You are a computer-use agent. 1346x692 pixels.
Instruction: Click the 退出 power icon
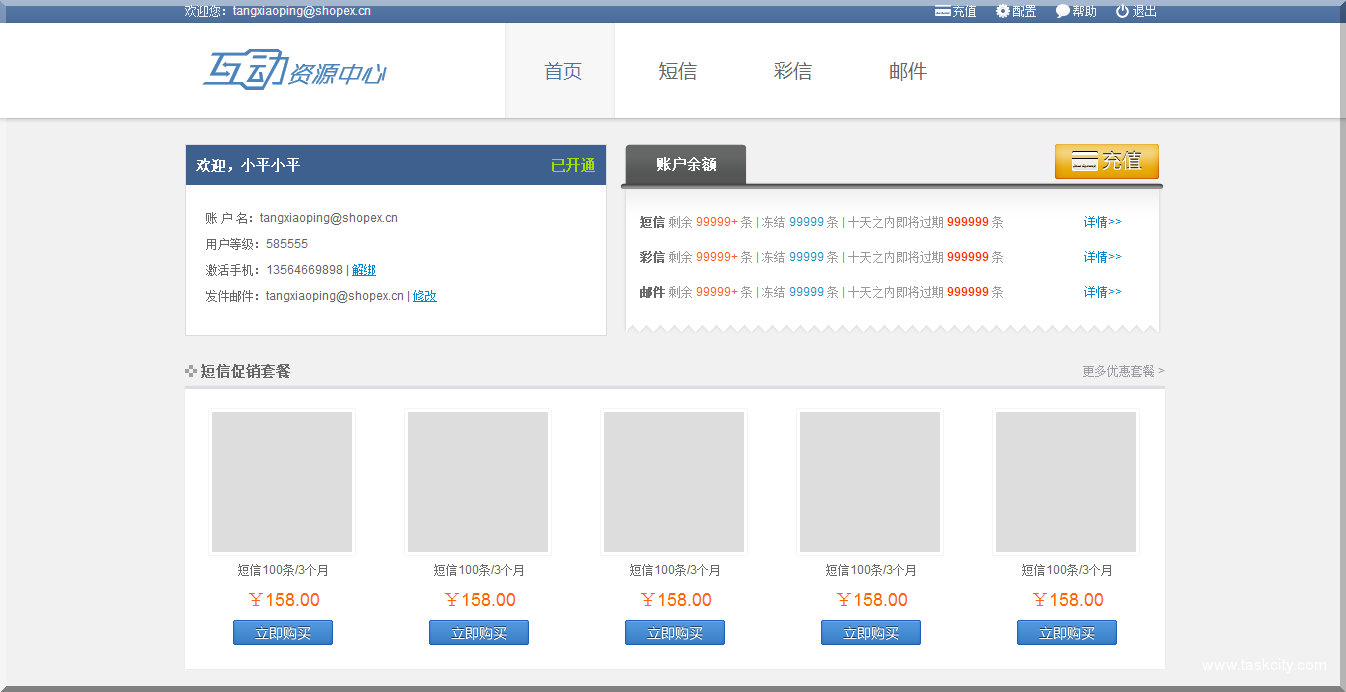1122,11
